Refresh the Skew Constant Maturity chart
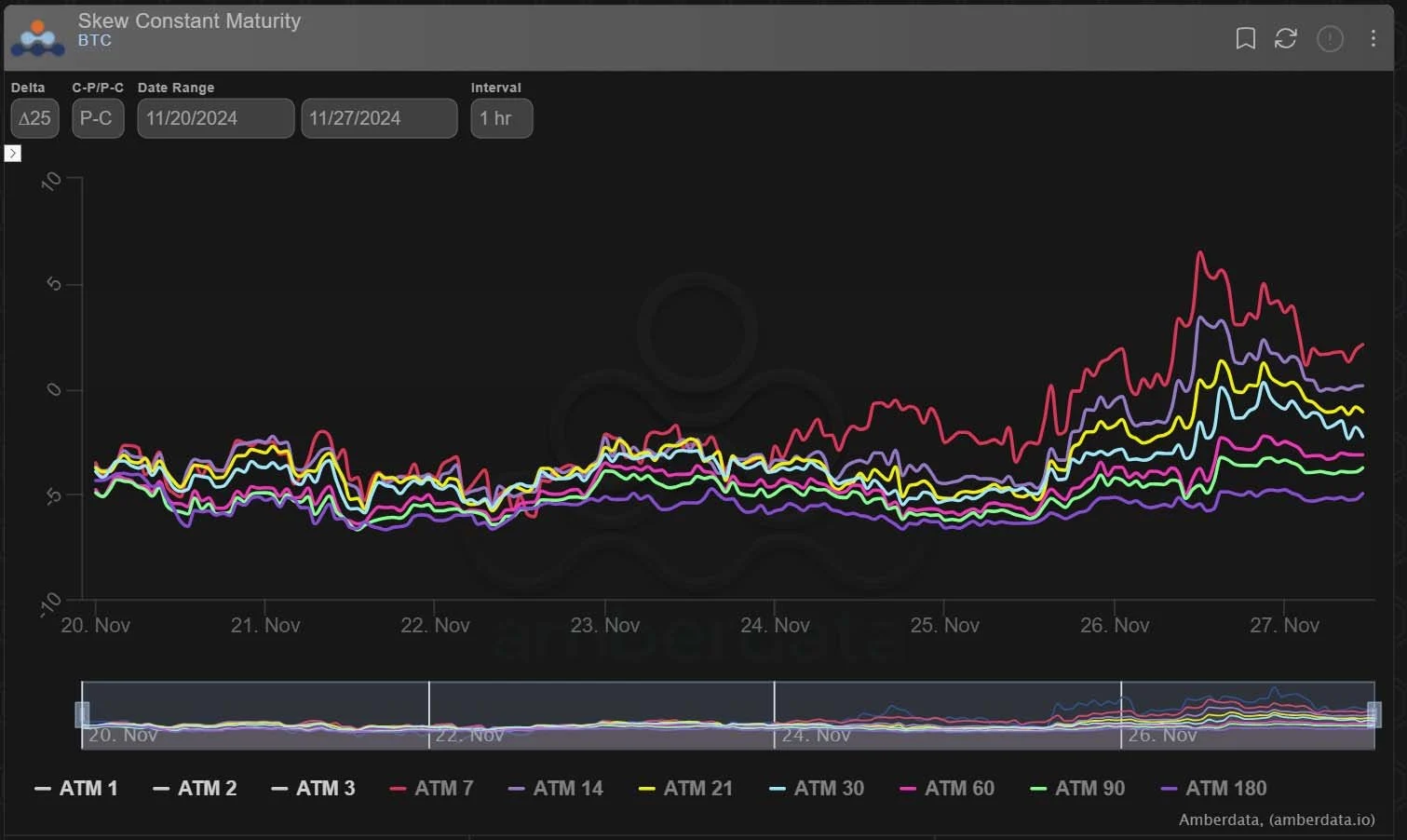 pyautogui.click(x=1286, y=38)
